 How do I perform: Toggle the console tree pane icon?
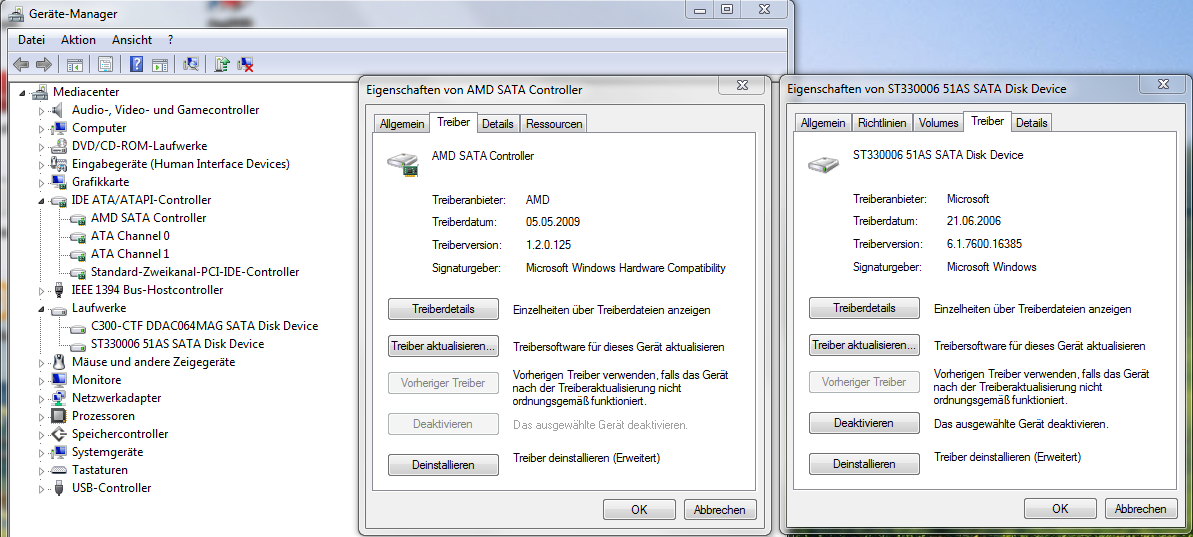[x=75, y=65]
